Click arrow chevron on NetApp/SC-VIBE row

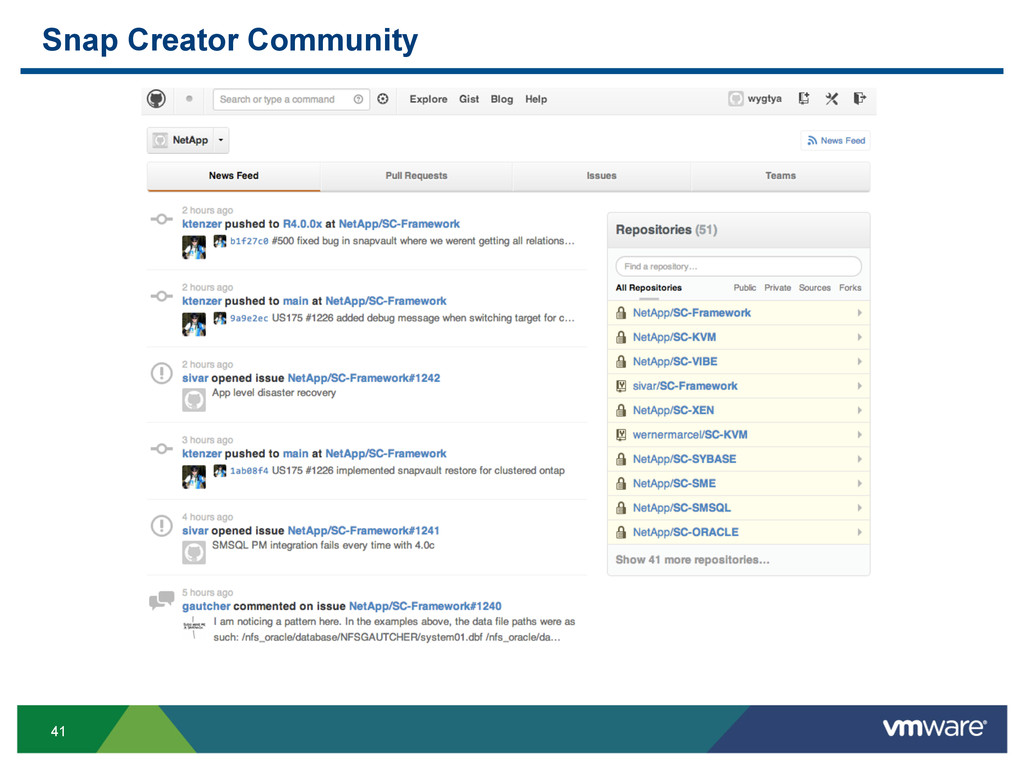pyautogui.click(x=859, y=361)
